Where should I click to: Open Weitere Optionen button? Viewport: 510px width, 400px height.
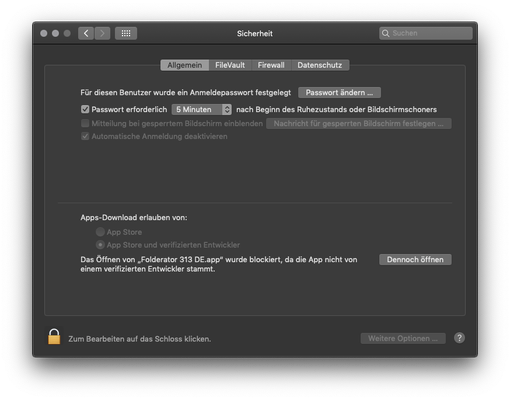click(x=403, y=339)
